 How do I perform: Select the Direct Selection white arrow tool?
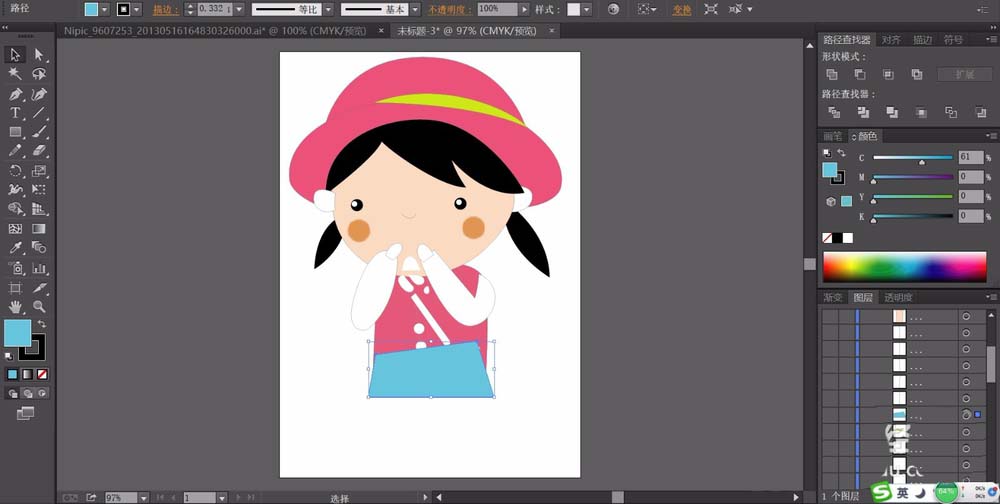[39, 55]
